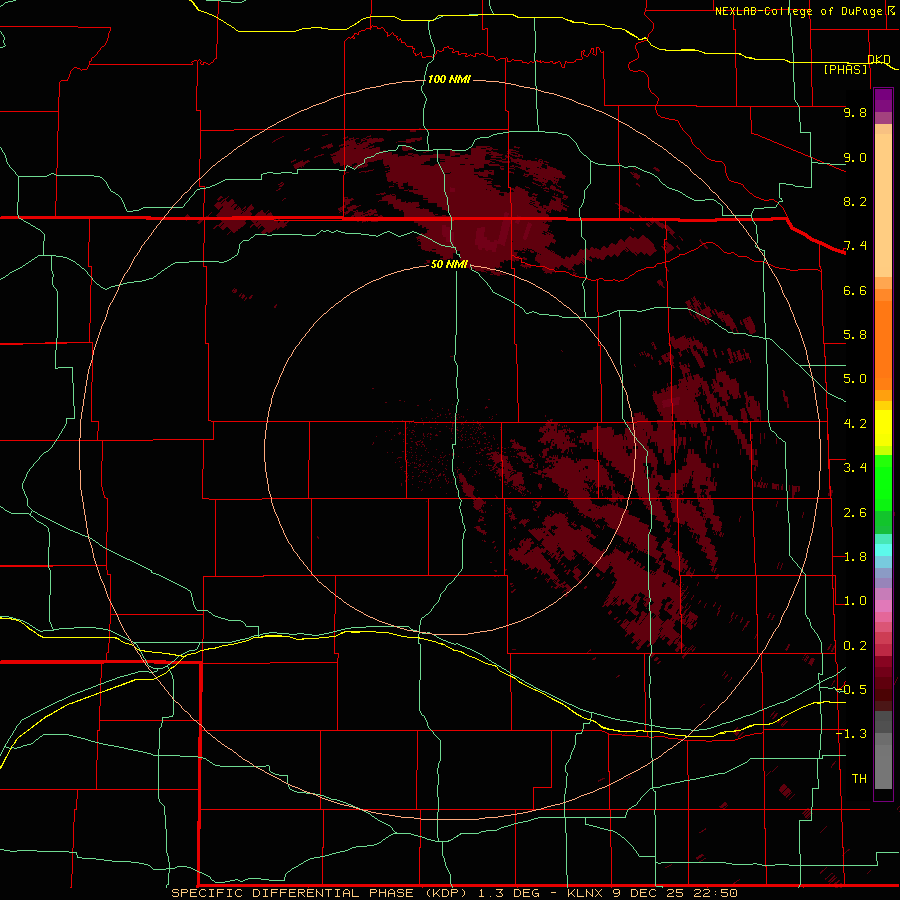Click the NEXLAB-College of DuPage label
Image resolution: width=900 pixels, height=900 pixels.
[800, 11]
